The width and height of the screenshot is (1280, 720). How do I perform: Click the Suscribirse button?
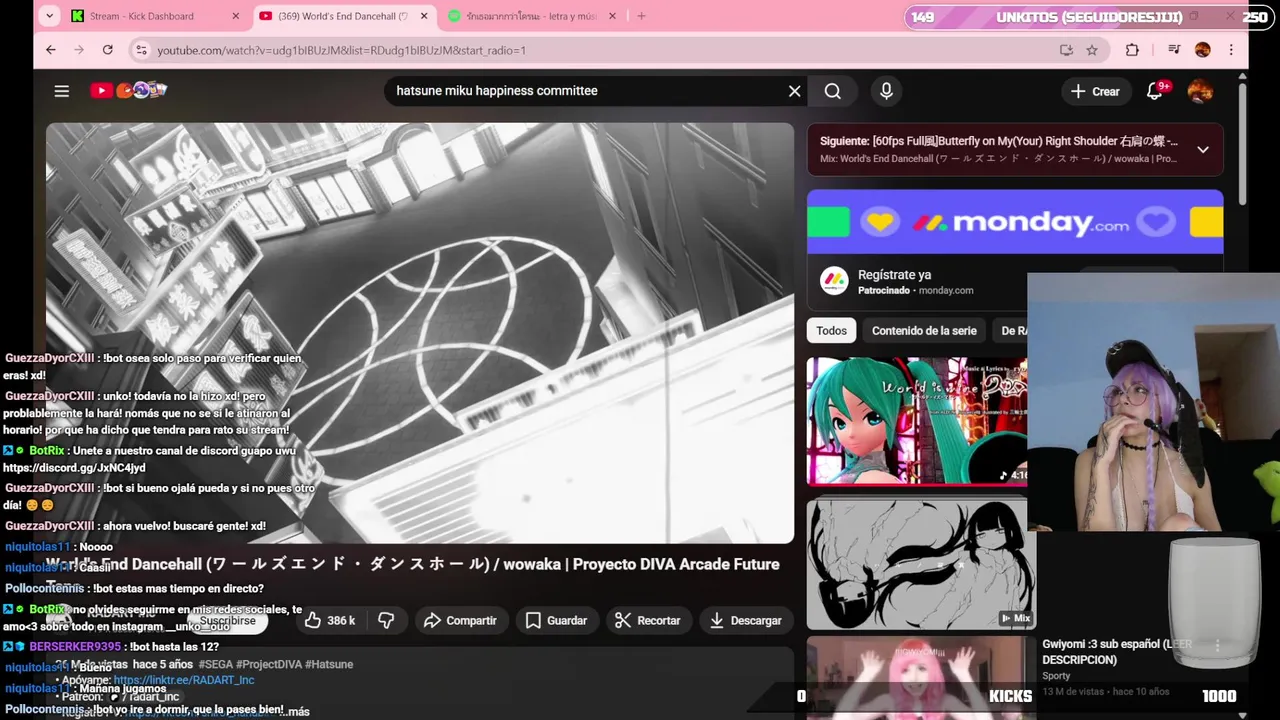click(228, 620)
